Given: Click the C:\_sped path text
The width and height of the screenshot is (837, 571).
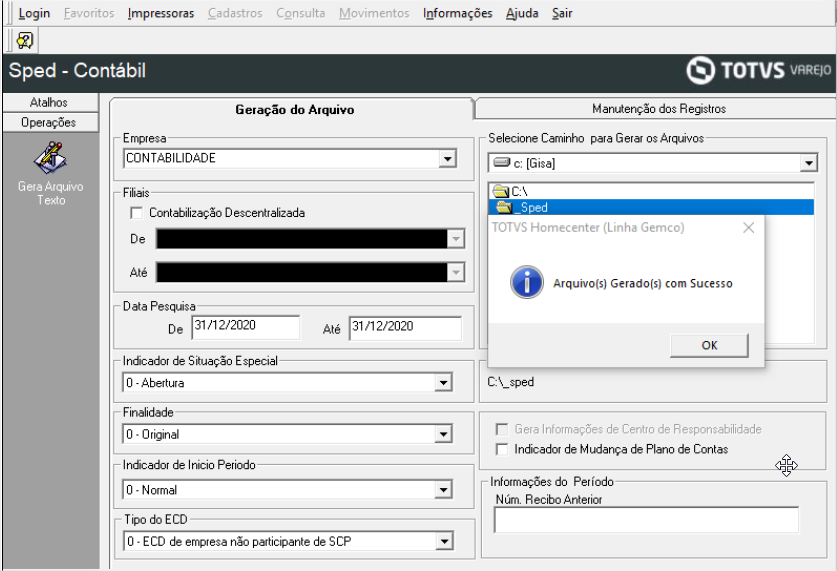Looking at the screenshot, I should point(510,382).
